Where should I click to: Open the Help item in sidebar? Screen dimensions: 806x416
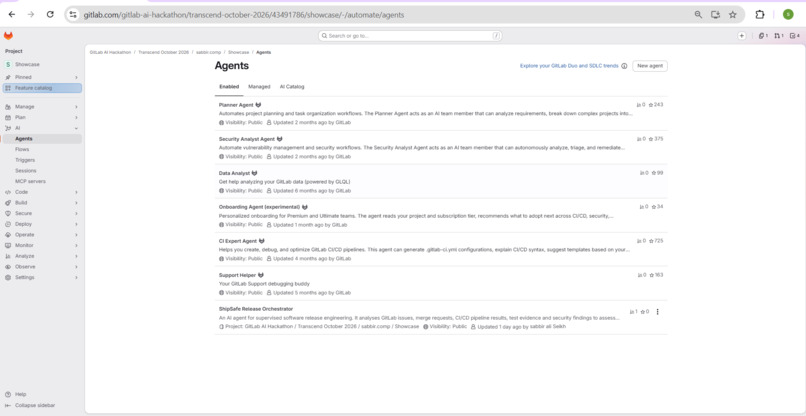click(21, 394)
